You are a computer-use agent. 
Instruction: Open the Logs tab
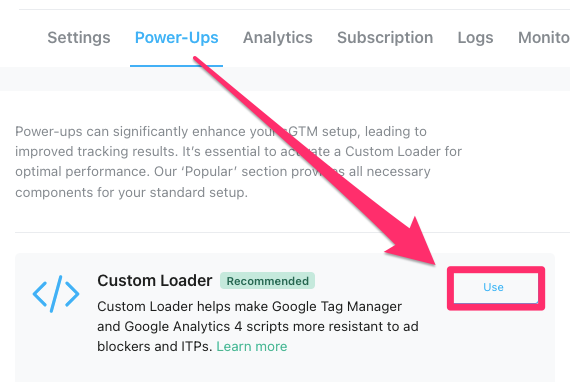[475, 38]
